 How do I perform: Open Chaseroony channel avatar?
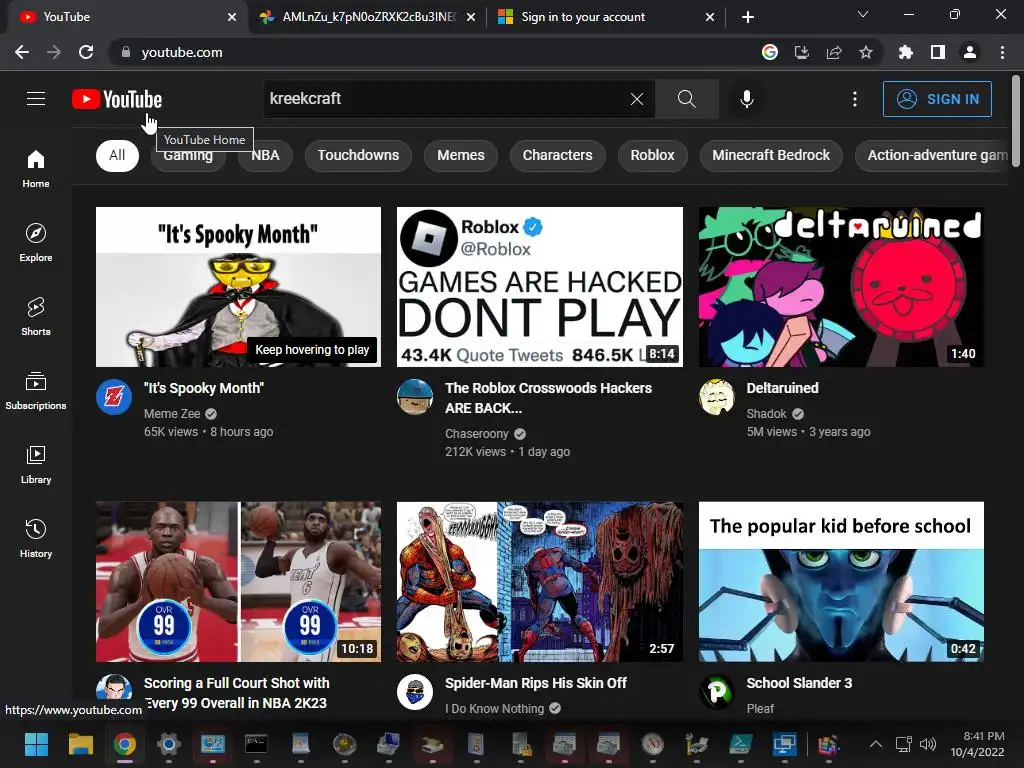[x=415, y=396]
